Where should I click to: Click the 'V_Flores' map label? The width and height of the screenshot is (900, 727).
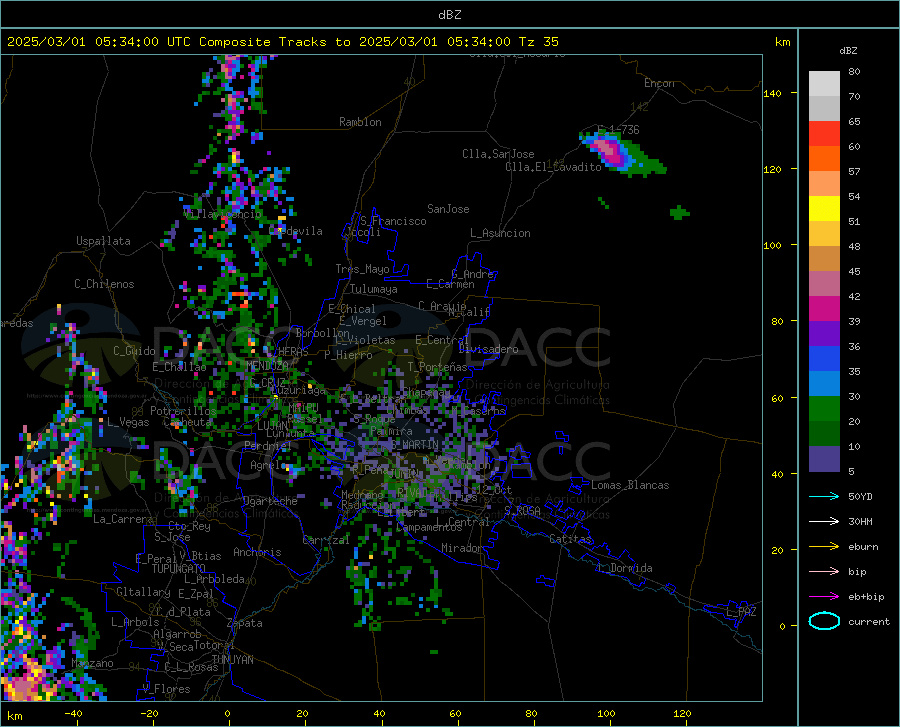tap(166, 689)
